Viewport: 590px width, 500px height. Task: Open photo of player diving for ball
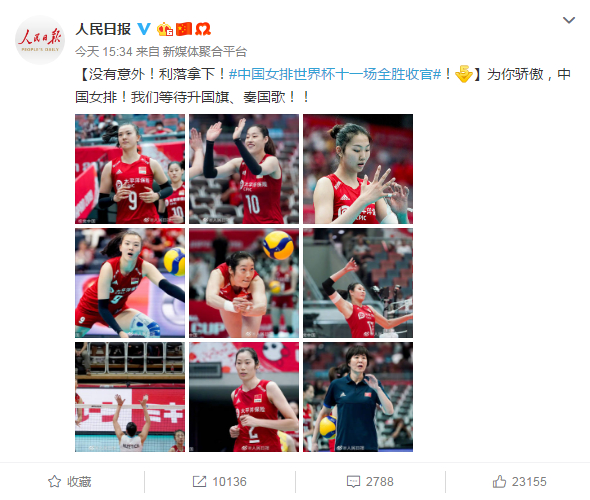click(244, 283)
